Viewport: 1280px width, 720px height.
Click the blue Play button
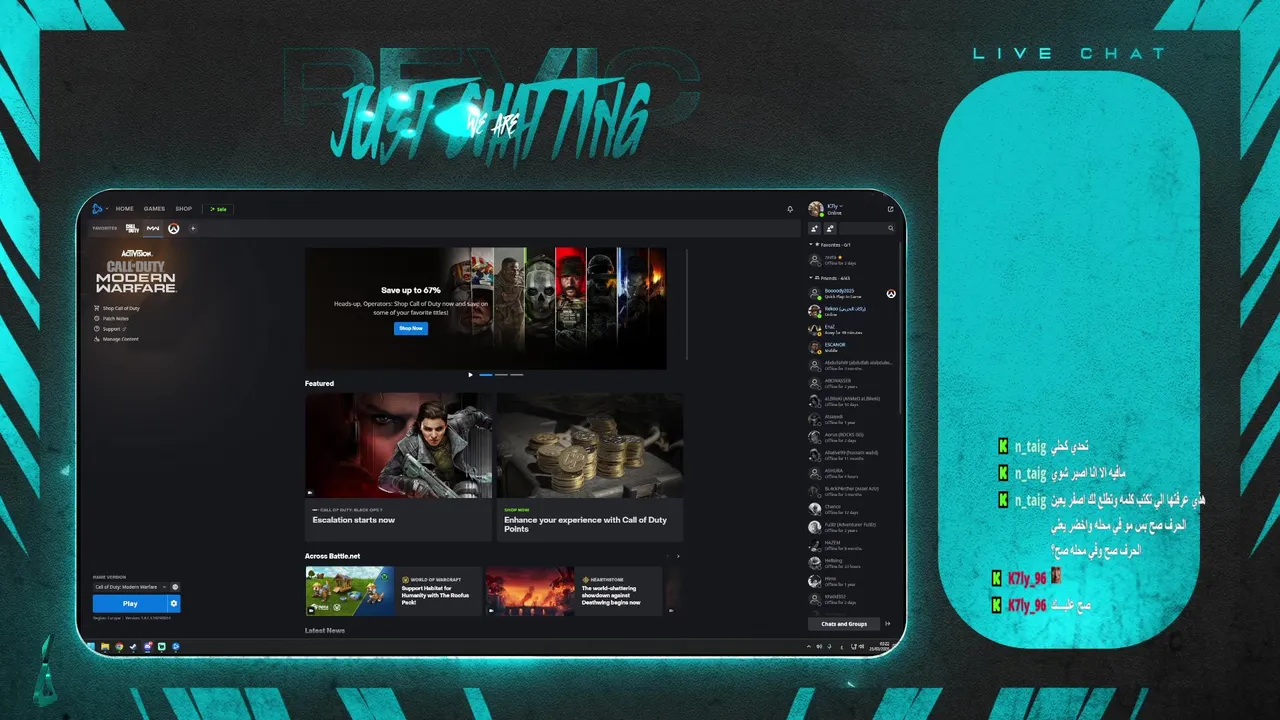pyautogui.click(x=130, y=604)
